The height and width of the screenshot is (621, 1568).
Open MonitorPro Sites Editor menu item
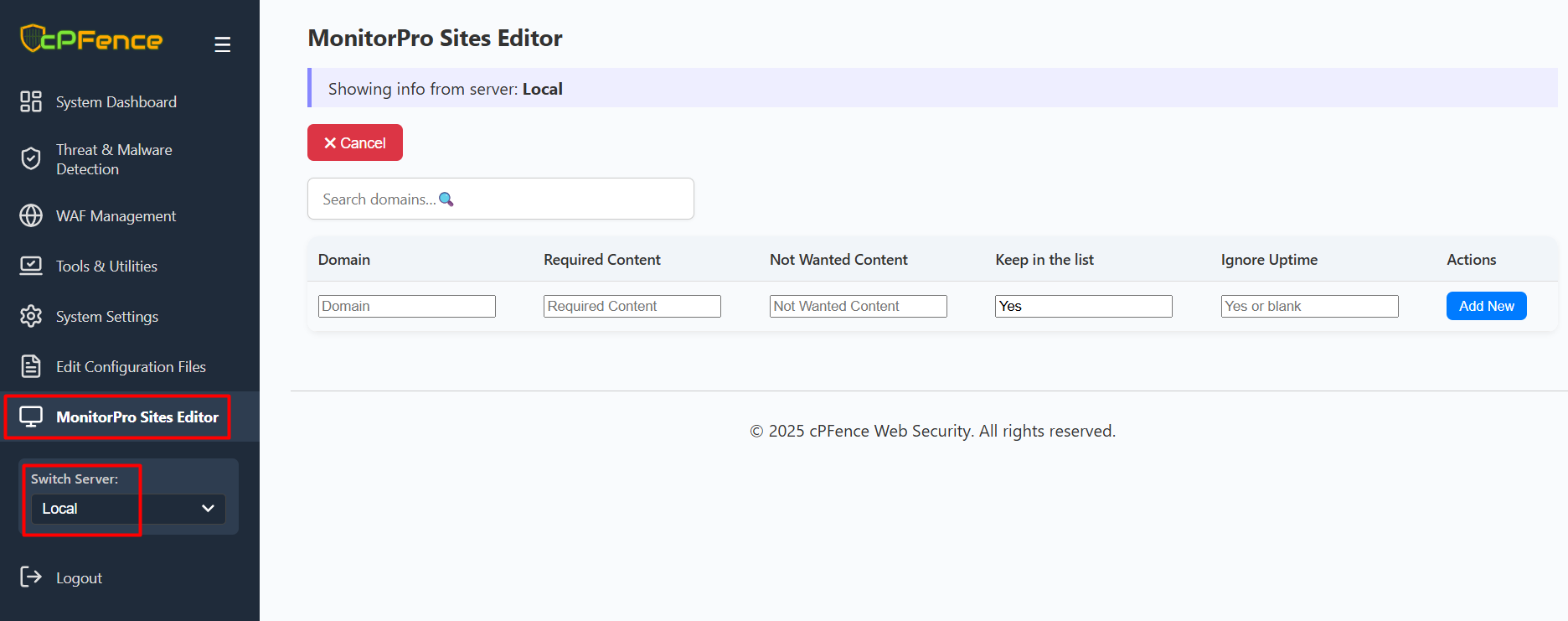[137, 417]
